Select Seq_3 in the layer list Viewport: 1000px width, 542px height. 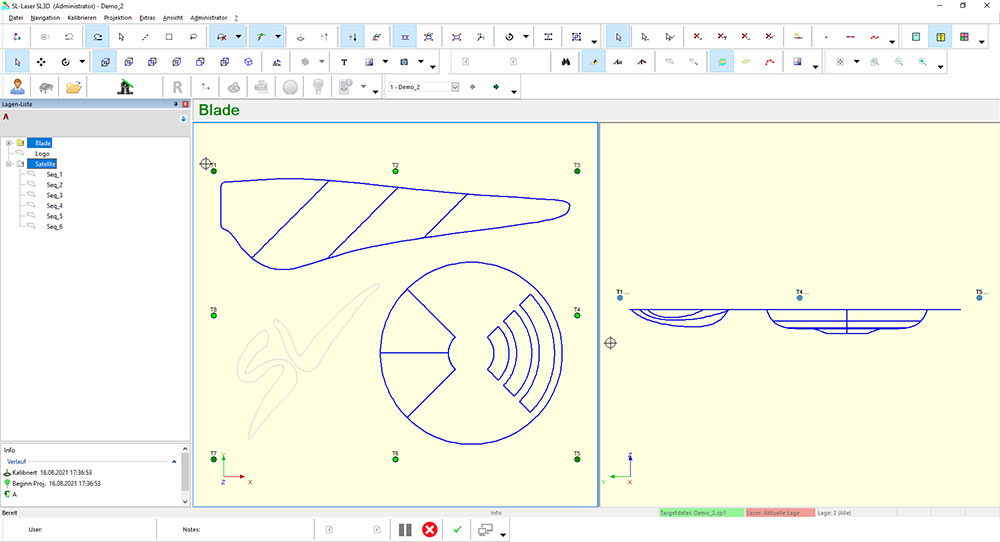(54, 195)
